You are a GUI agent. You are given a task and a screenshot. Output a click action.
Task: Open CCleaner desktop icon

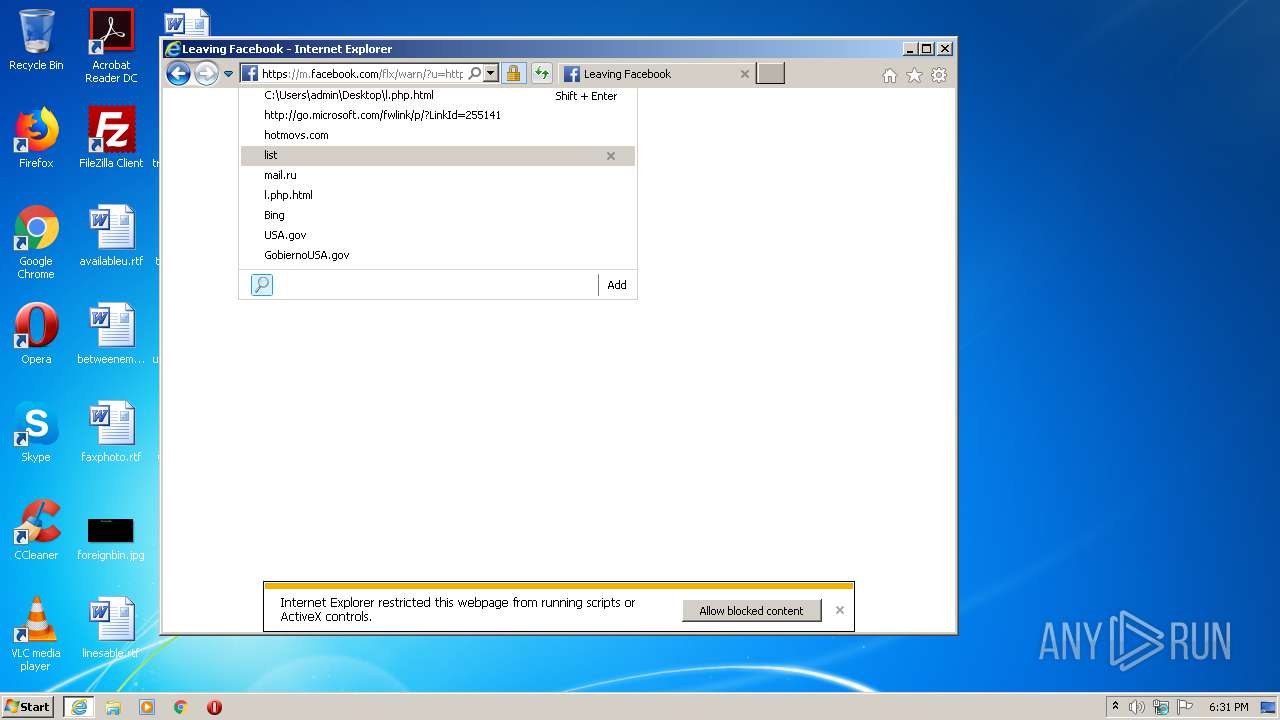tap(36, 530)
